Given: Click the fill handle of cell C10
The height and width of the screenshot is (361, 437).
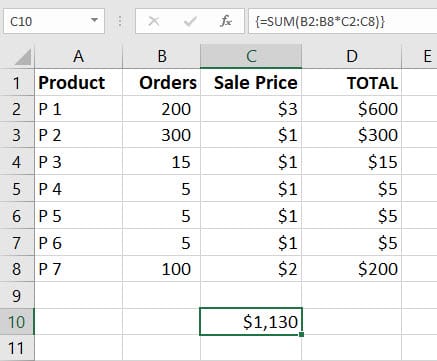Looking at the screenshot, I should coord(301,334).
